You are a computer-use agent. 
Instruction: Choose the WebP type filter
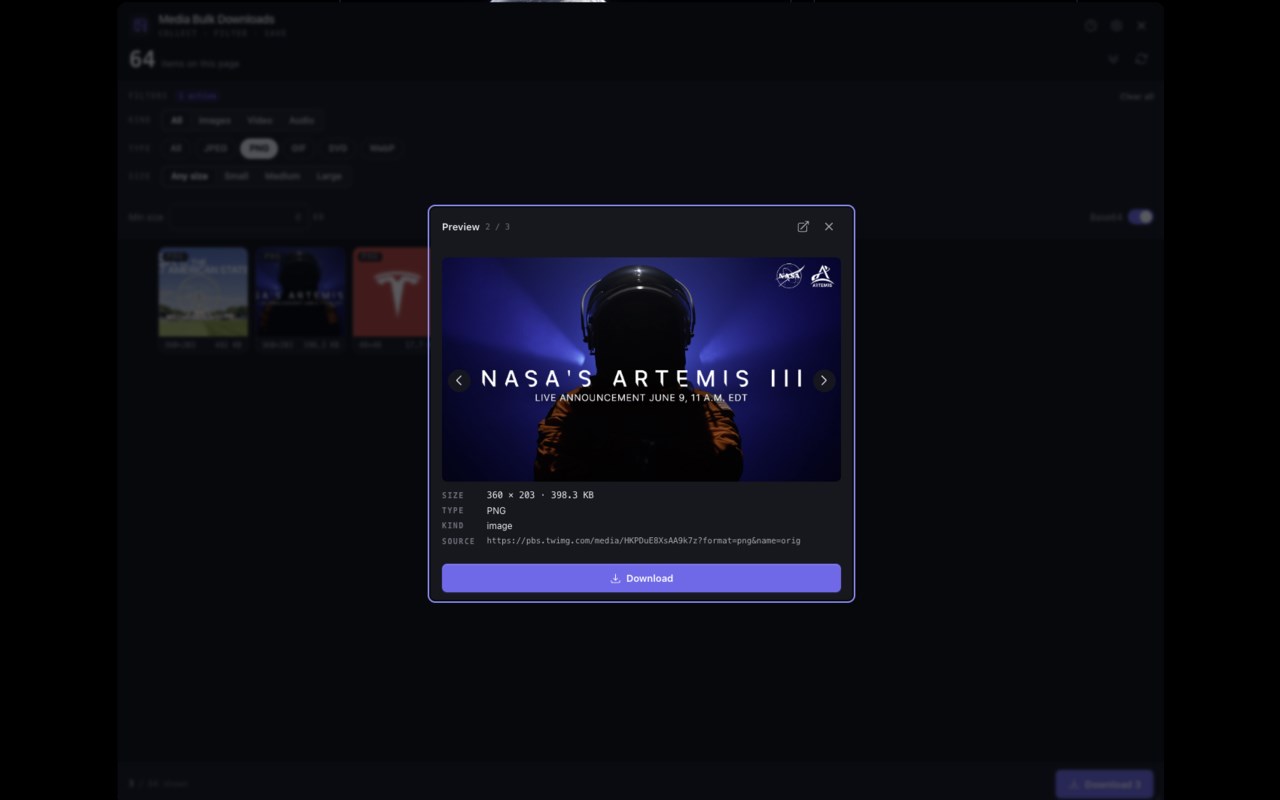pyautogui.click(x=382, y=148)
